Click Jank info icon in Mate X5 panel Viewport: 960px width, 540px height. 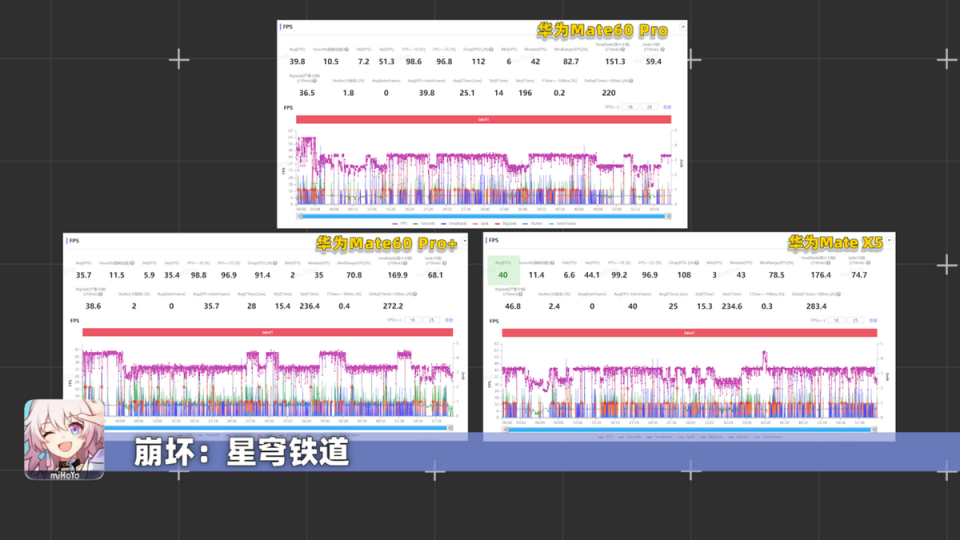(x=868, y=263)
